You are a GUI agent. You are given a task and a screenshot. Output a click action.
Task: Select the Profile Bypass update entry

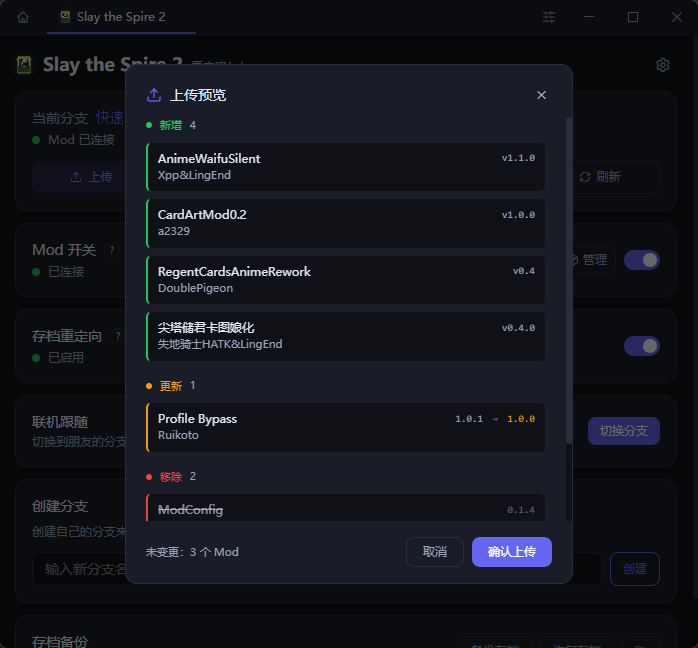(345, 427)
